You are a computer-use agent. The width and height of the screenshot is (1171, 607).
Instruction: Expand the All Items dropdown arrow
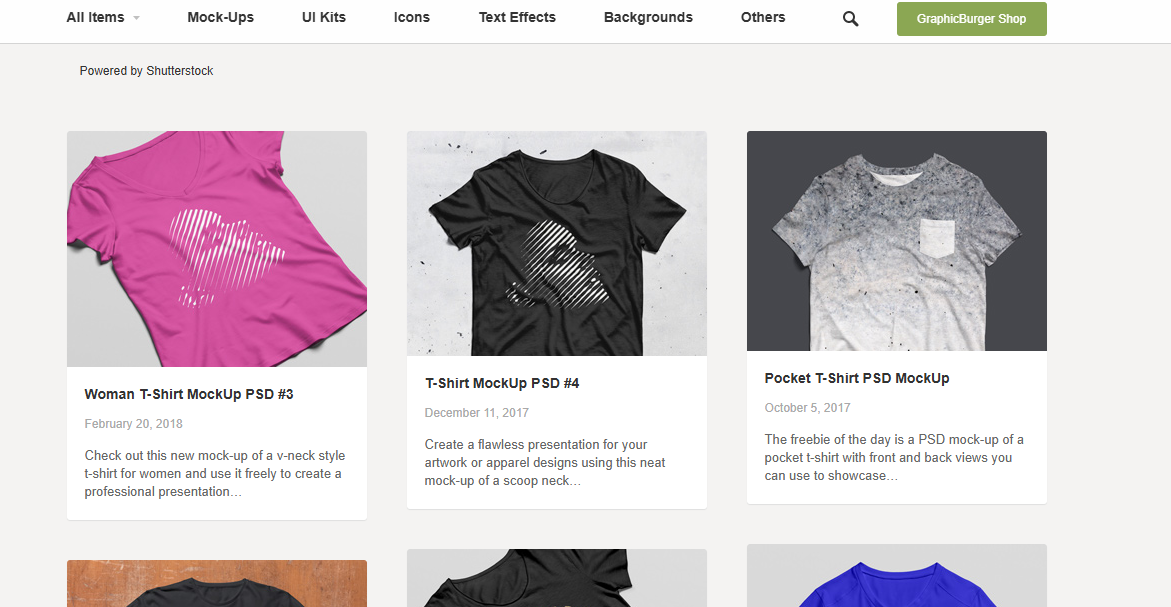(x=136, y=18)
